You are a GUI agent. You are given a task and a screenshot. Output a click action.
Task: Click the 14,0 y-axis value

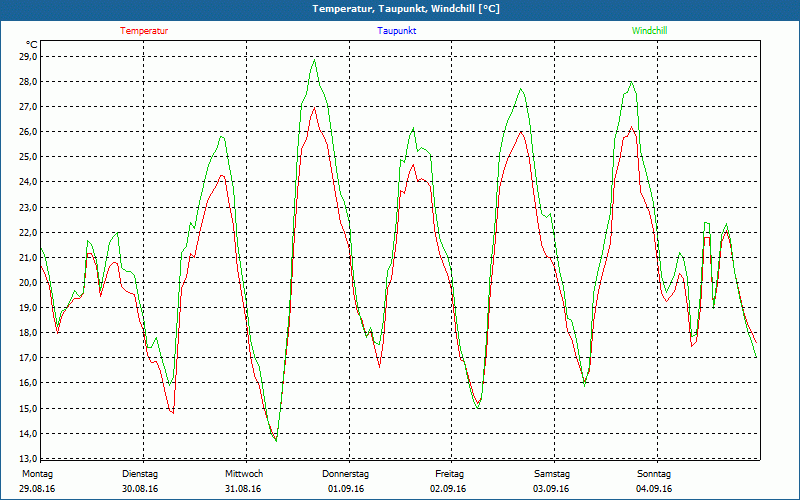pos(28,434)
